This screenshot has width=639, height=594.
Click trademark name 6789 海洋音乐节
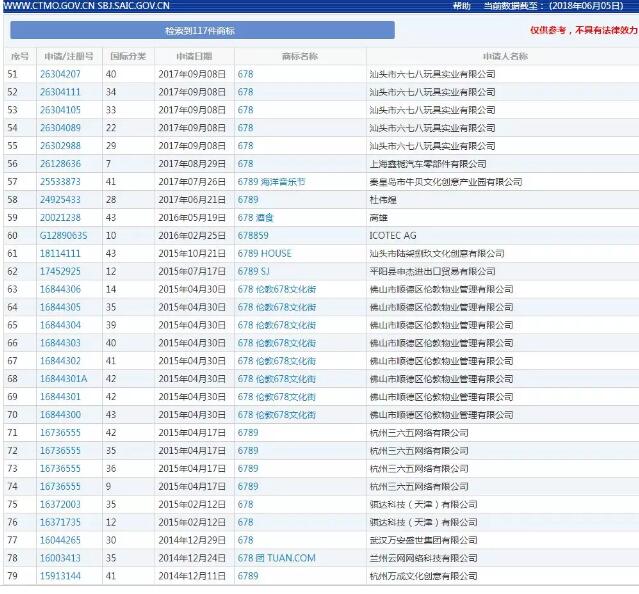(271, 182)
